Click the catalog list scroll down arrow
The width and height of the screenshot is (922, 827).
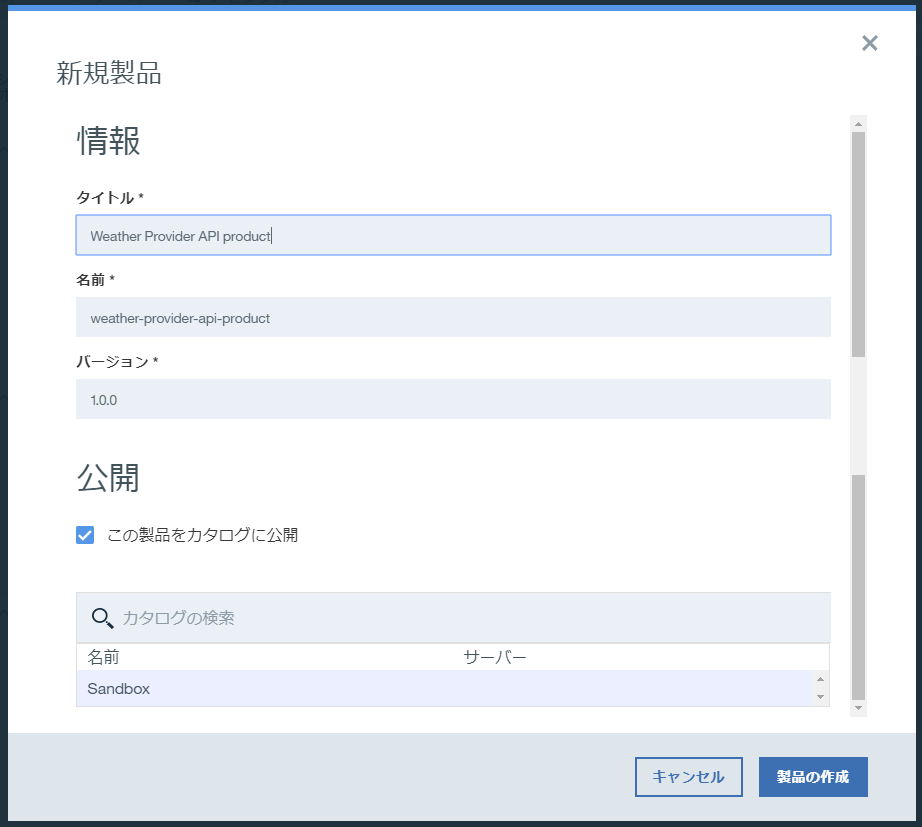point(820,697)
